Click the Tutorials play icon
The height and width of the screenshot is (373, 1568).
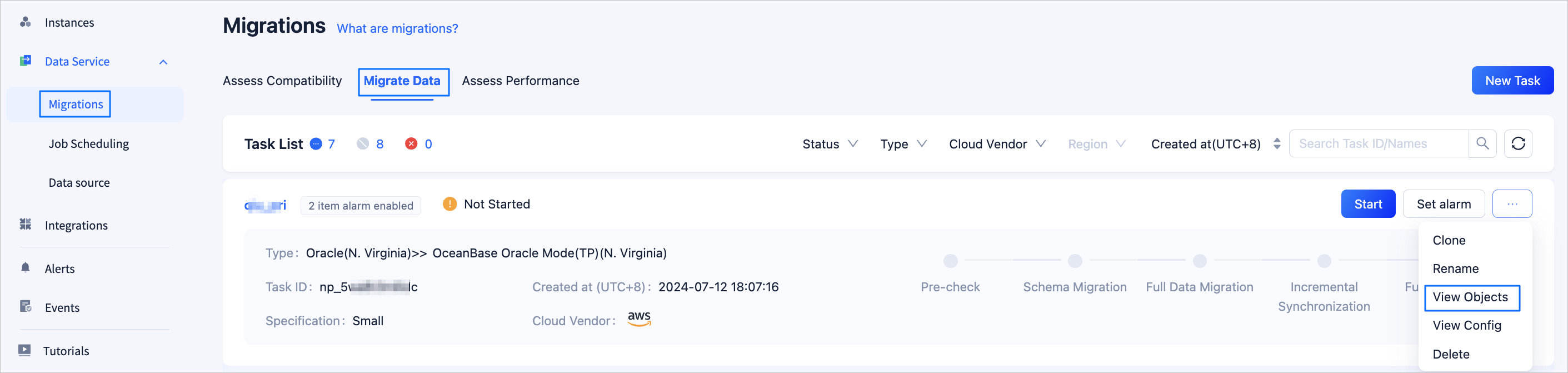[x=24, y=350]
